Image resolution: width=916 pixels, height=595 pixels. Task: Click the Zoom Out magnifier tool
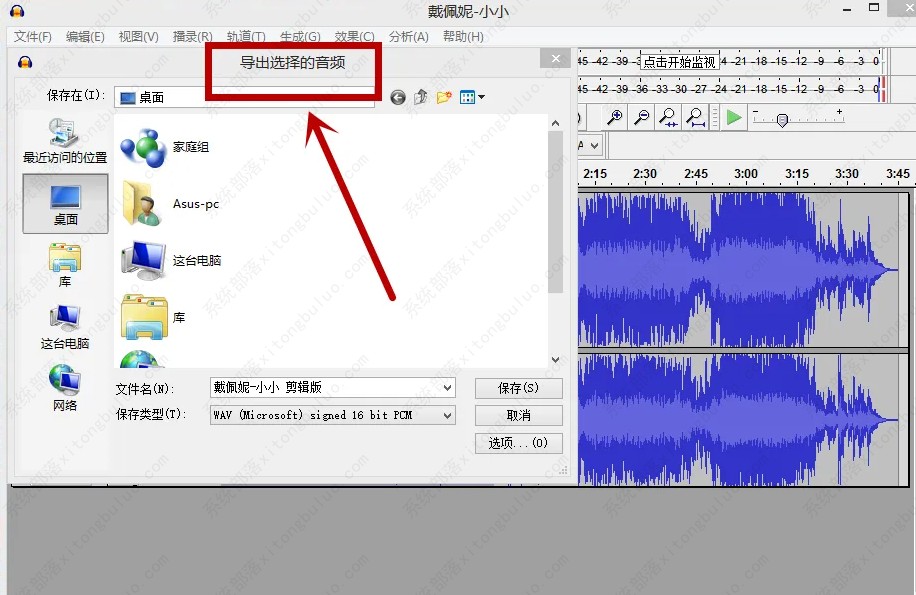click(x=641, y=118)
